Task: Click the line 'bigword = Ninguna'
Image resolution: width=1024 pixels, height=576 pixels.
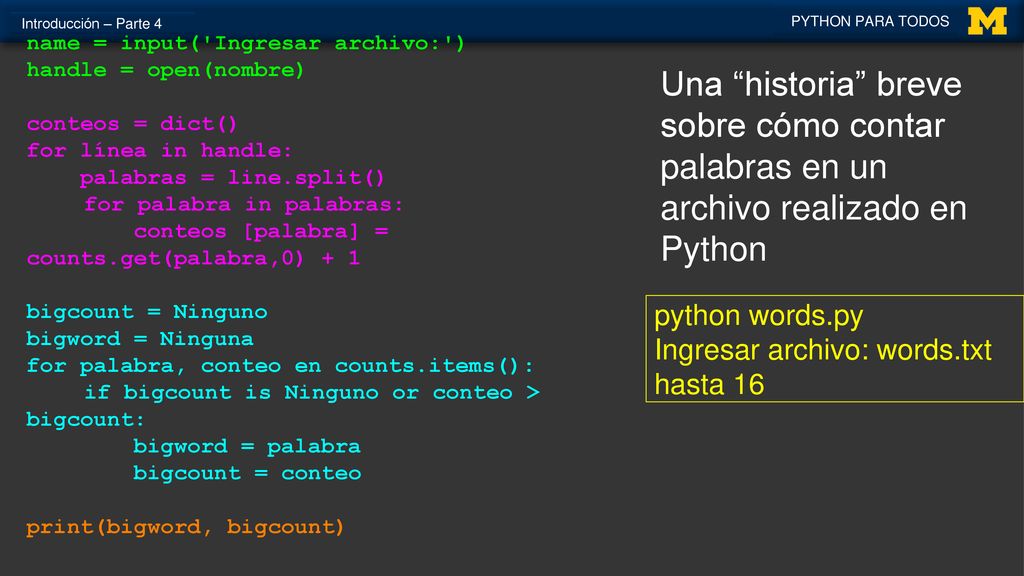Action: coord(140,339)
